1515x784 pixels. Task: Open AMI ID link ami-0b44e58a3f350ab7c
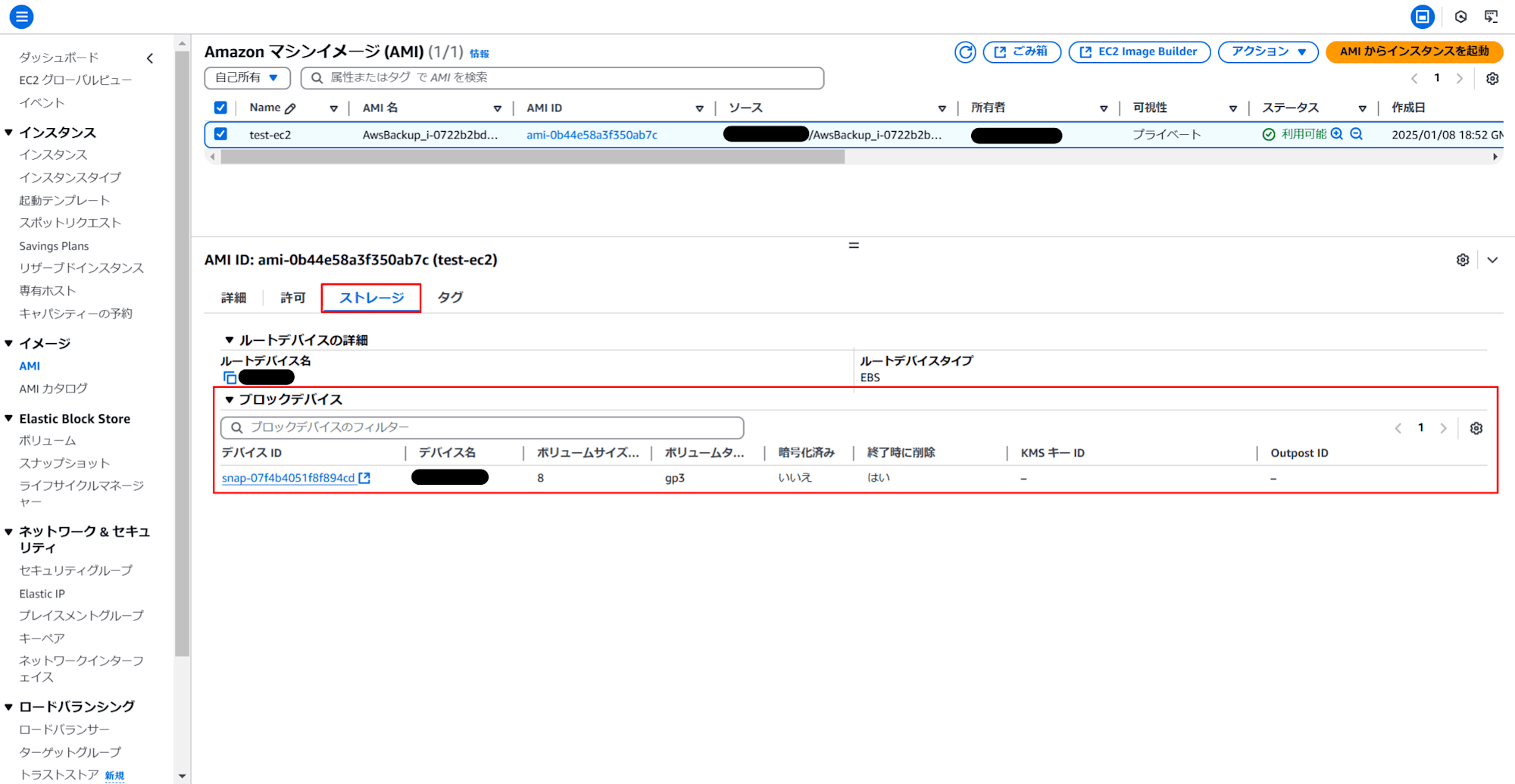tap(592, 135)
